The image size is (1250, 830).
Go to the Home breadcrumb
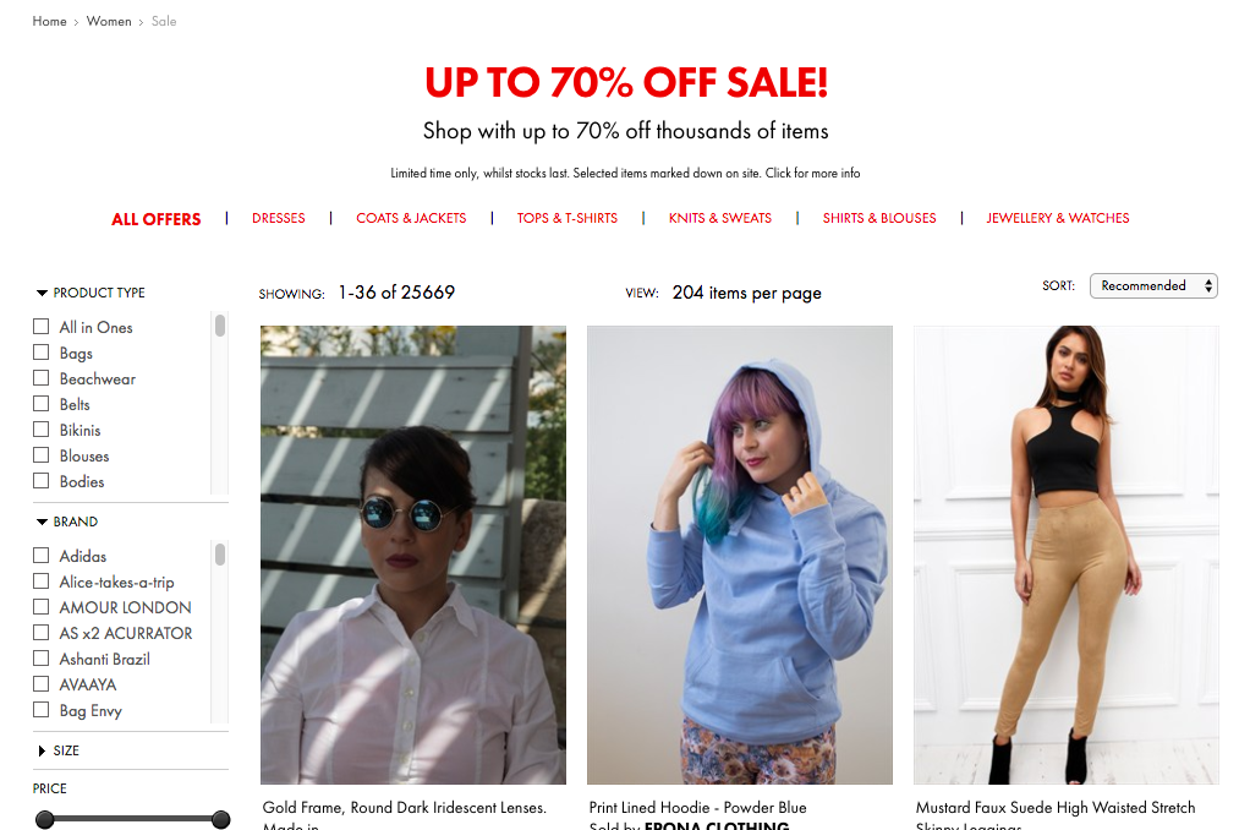pyautogui.click(x=49, y=21)
